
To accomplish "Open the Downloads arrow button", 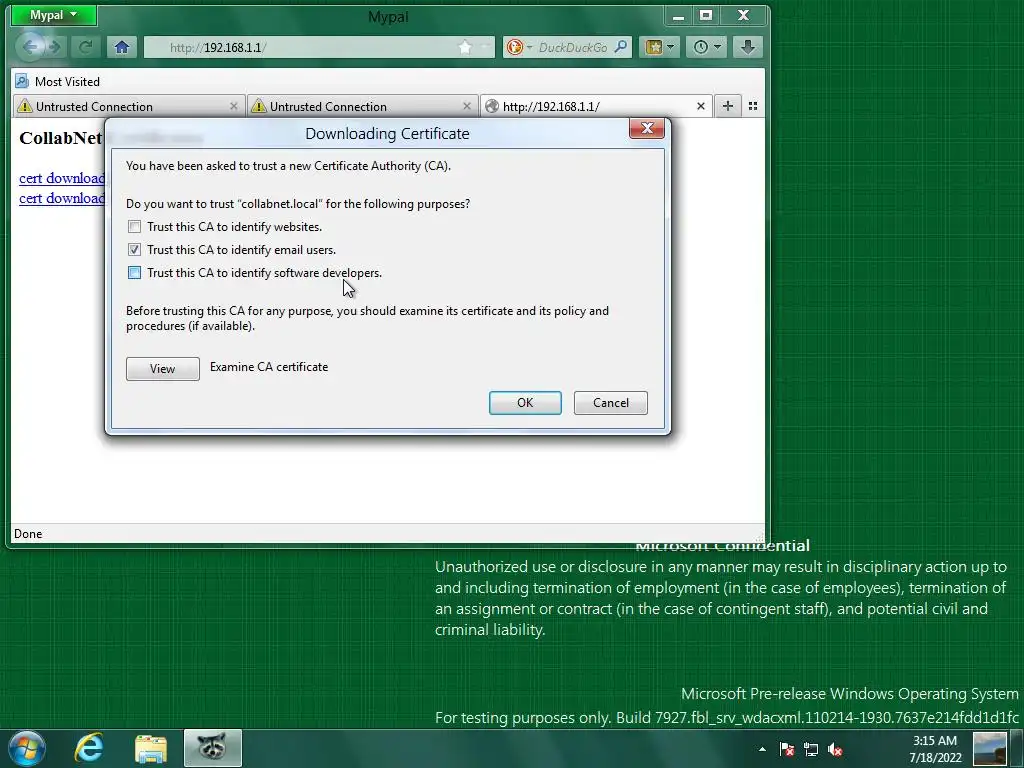I will (748, 47).
